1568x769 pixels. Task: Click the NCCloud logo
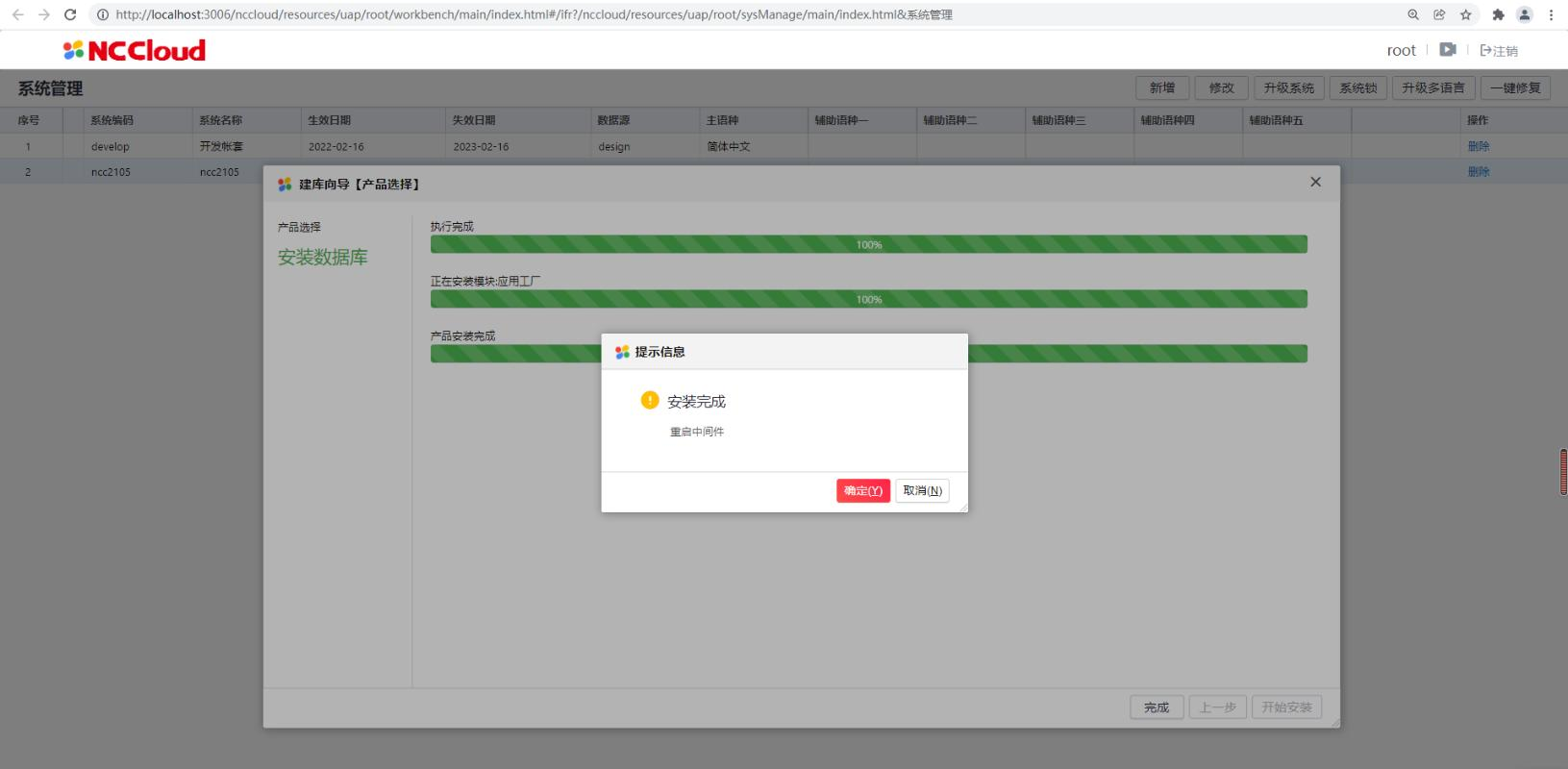pyautogui.click(x=134, y=50)
